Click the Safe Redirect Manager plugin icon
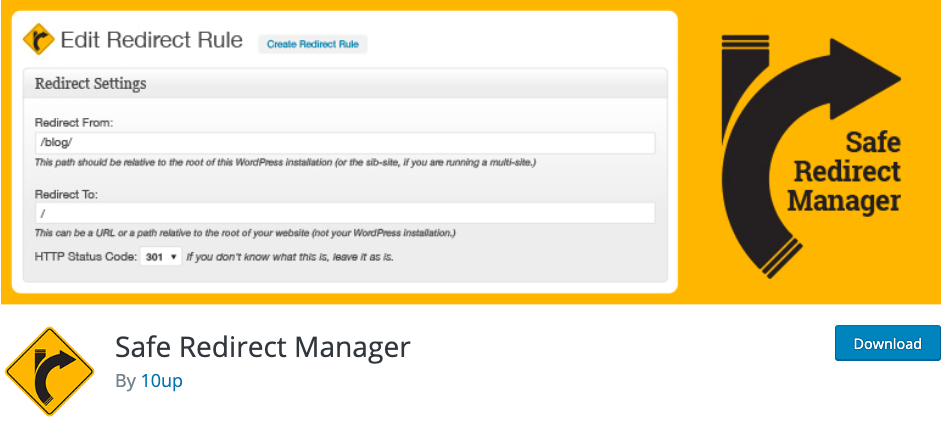This screenshot has height=421, width=942. point(49,371)
